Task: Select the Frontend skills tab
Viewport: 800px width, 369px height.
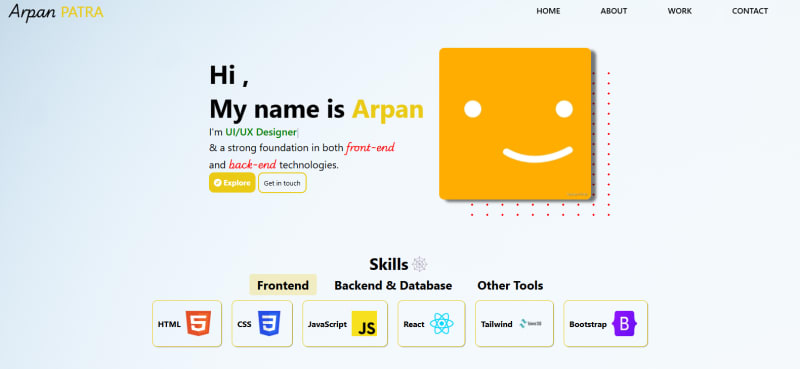Action: (283, 285)
